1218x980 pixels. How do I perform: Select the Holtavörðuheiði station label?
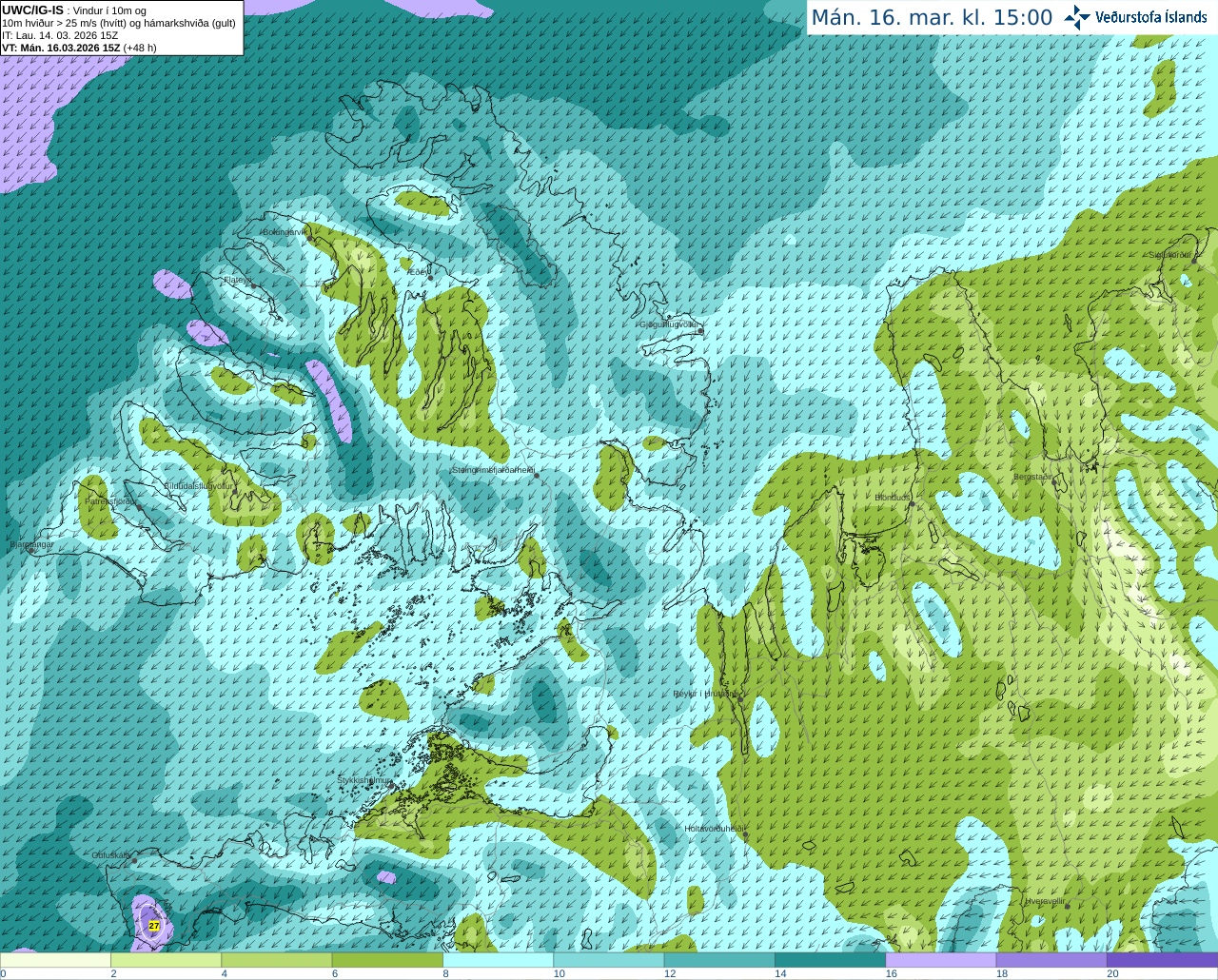715,829
